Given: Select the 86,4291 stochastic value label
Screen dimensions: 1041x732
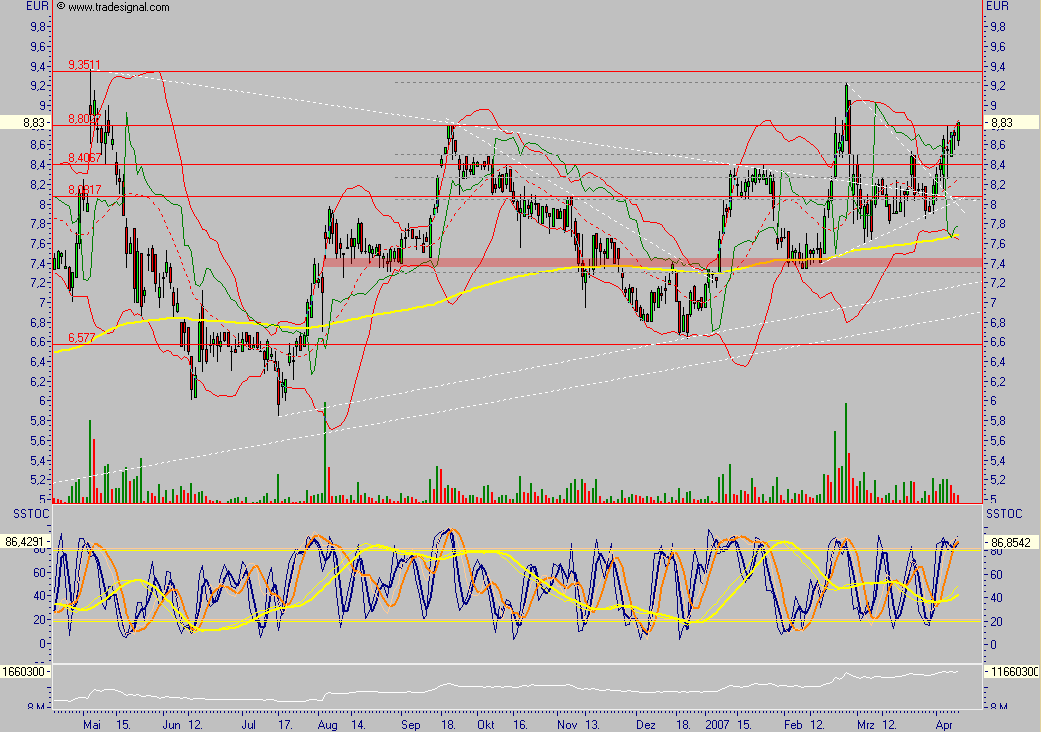Looking at the screenshot, I should (x=27, y=542).
